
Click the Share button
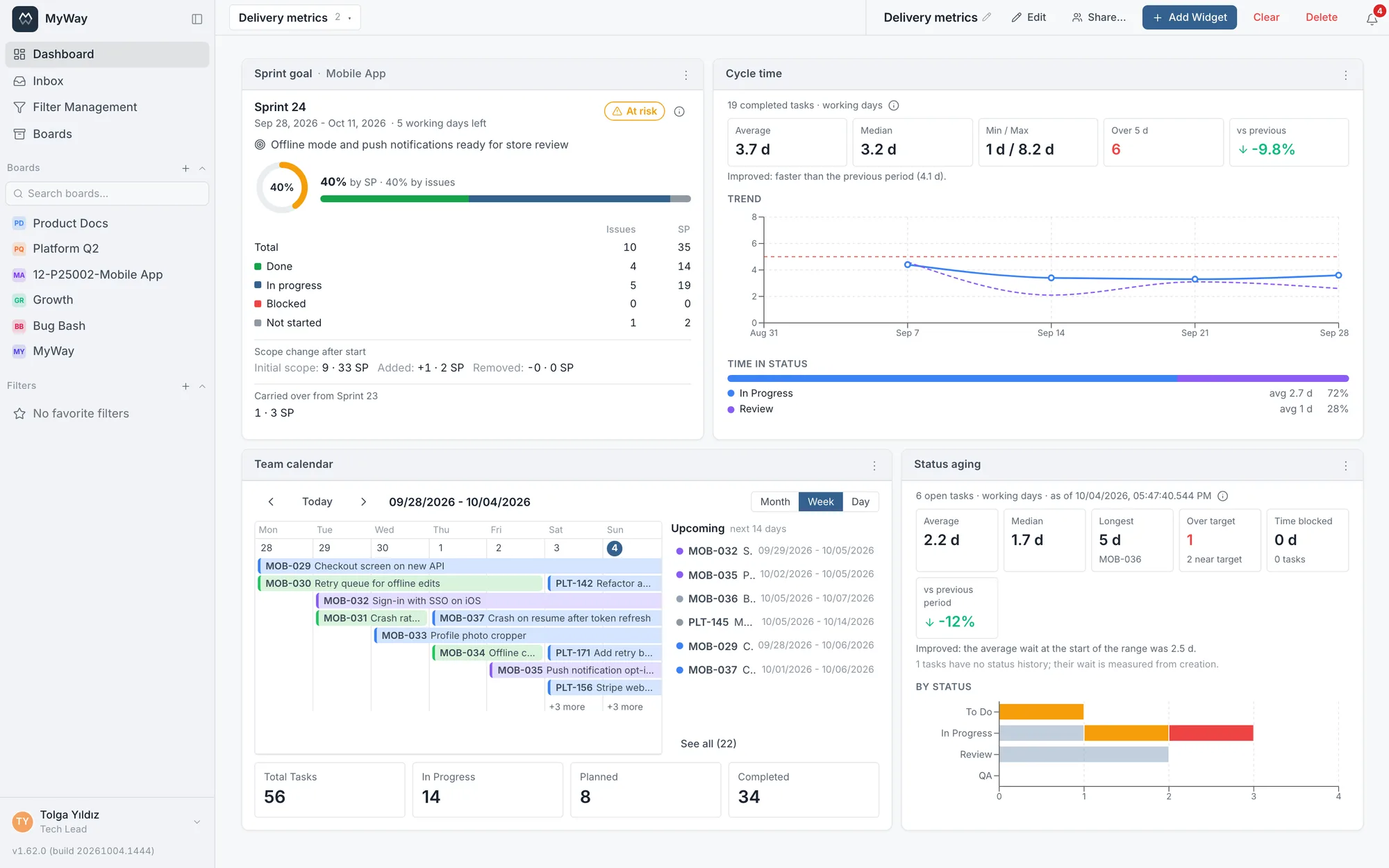pyautogui.click(x=1099, y=17)
